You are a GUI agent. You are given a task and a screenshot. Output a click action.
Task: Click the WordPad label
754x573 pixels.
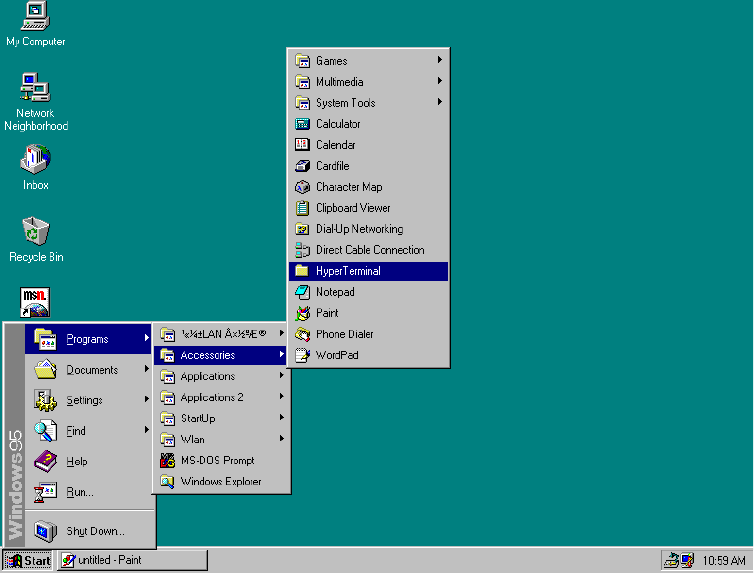tap(337, 355)
